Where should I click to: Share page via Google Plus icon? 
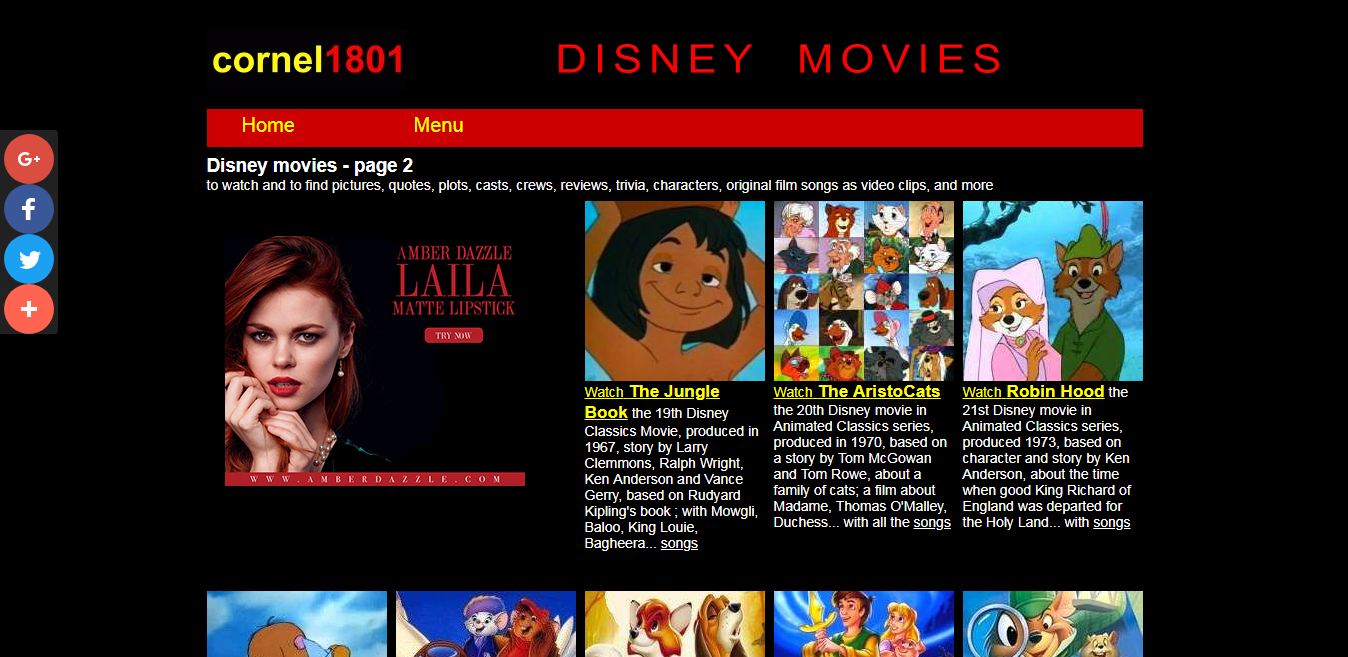pos(29,159)
